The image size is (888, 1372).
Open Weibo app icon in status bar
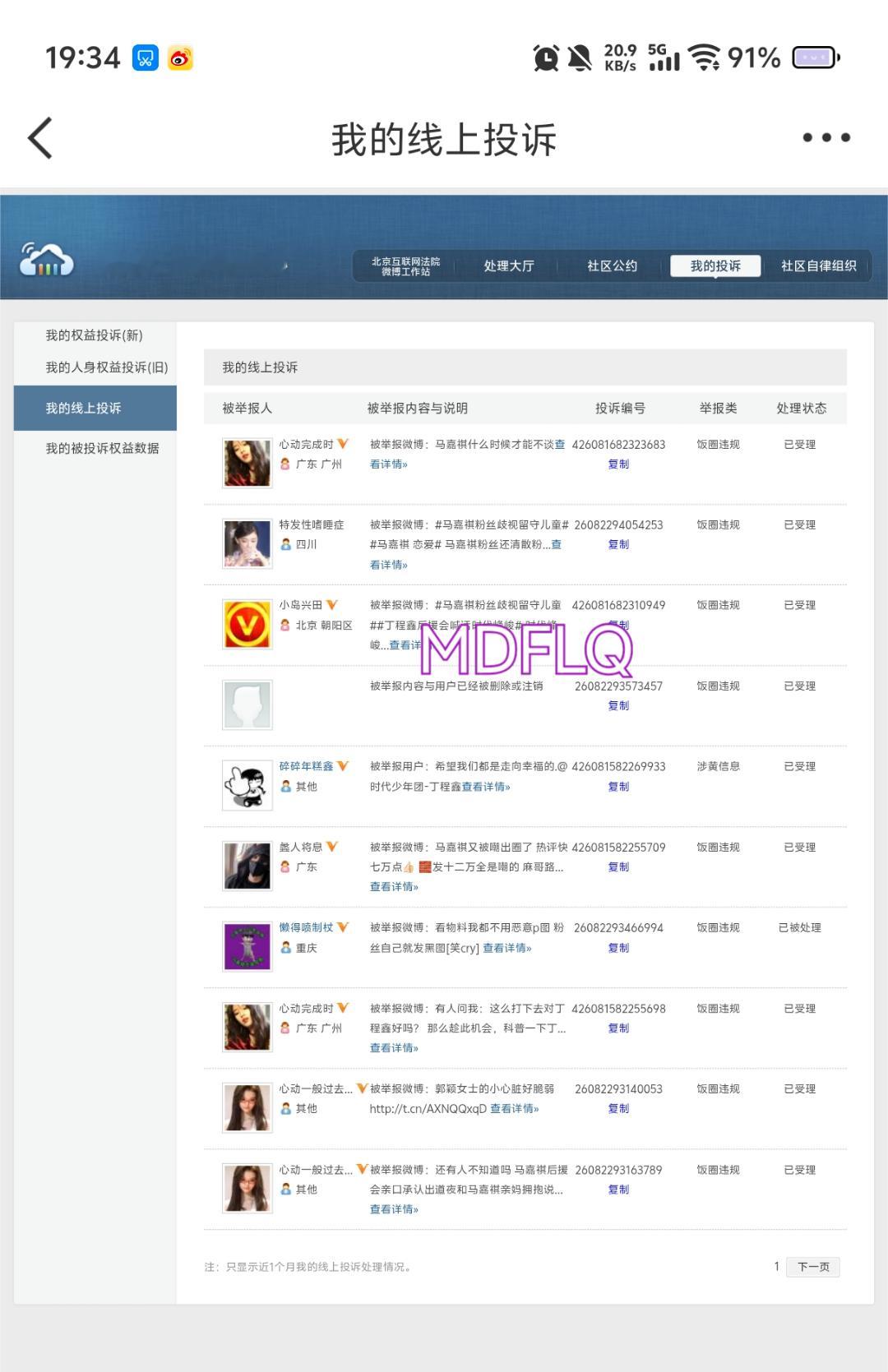click(180, 58)
